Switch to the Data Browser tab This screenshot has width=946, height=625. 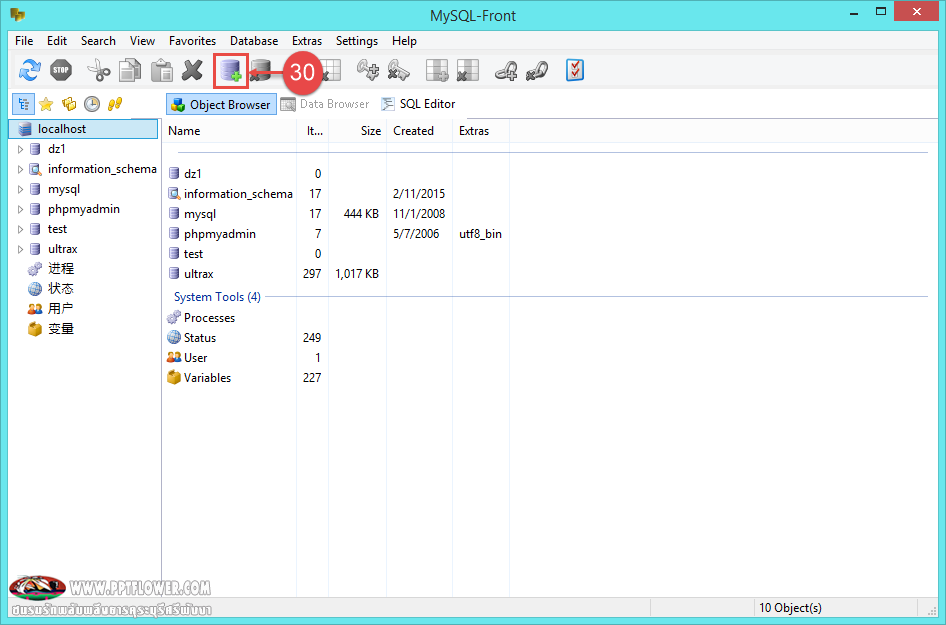click(x=325, y=104)
